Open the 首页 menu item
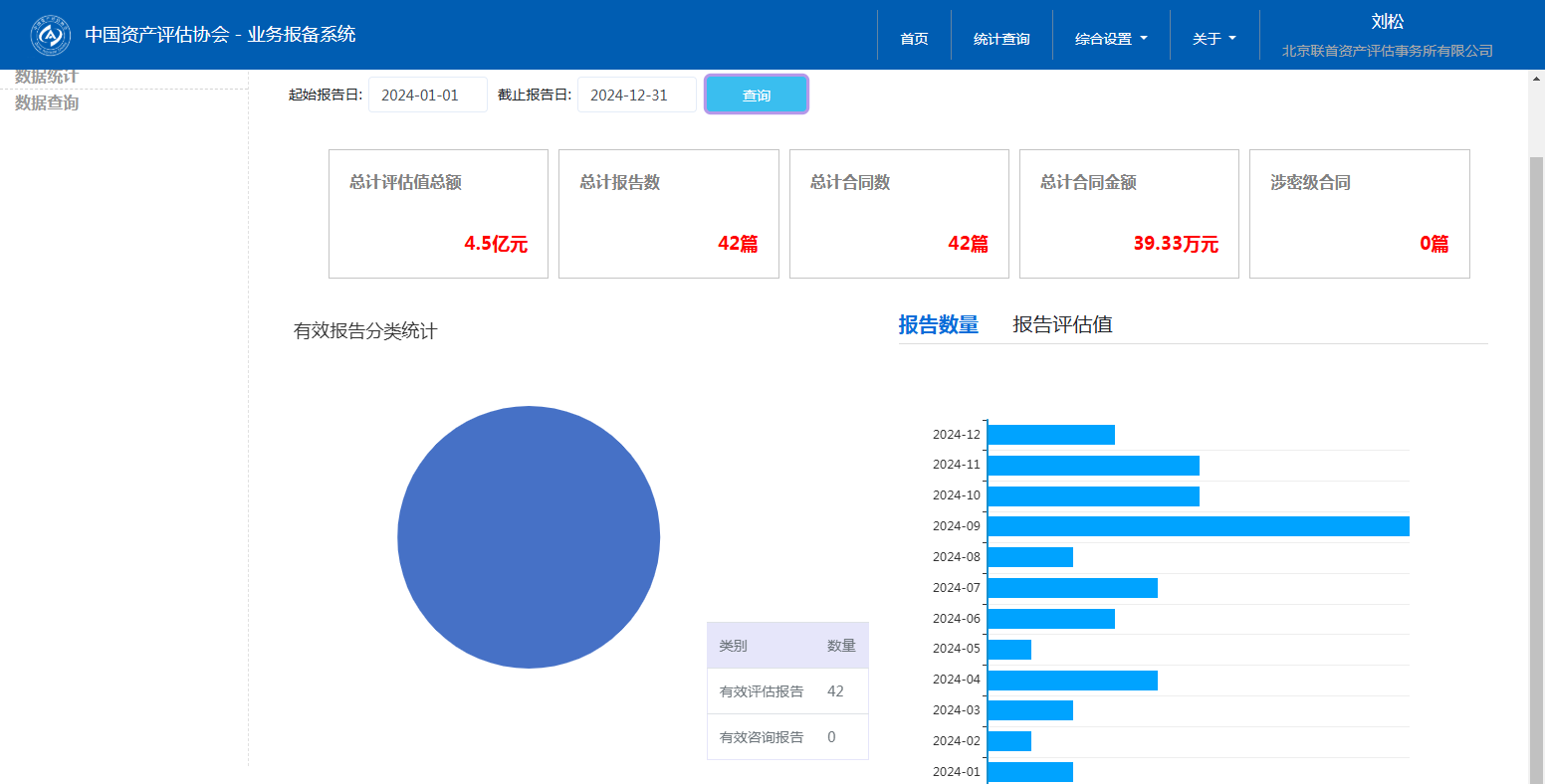 click(x=914, y=39)
